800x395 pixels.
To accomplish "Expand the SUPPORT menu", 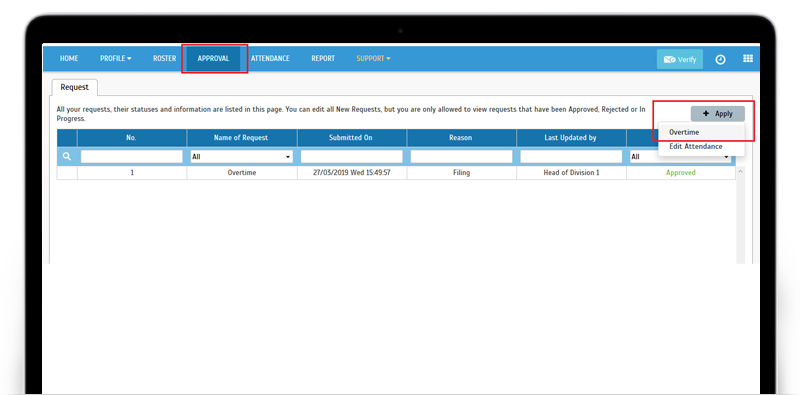I will [x=373, y=59].
